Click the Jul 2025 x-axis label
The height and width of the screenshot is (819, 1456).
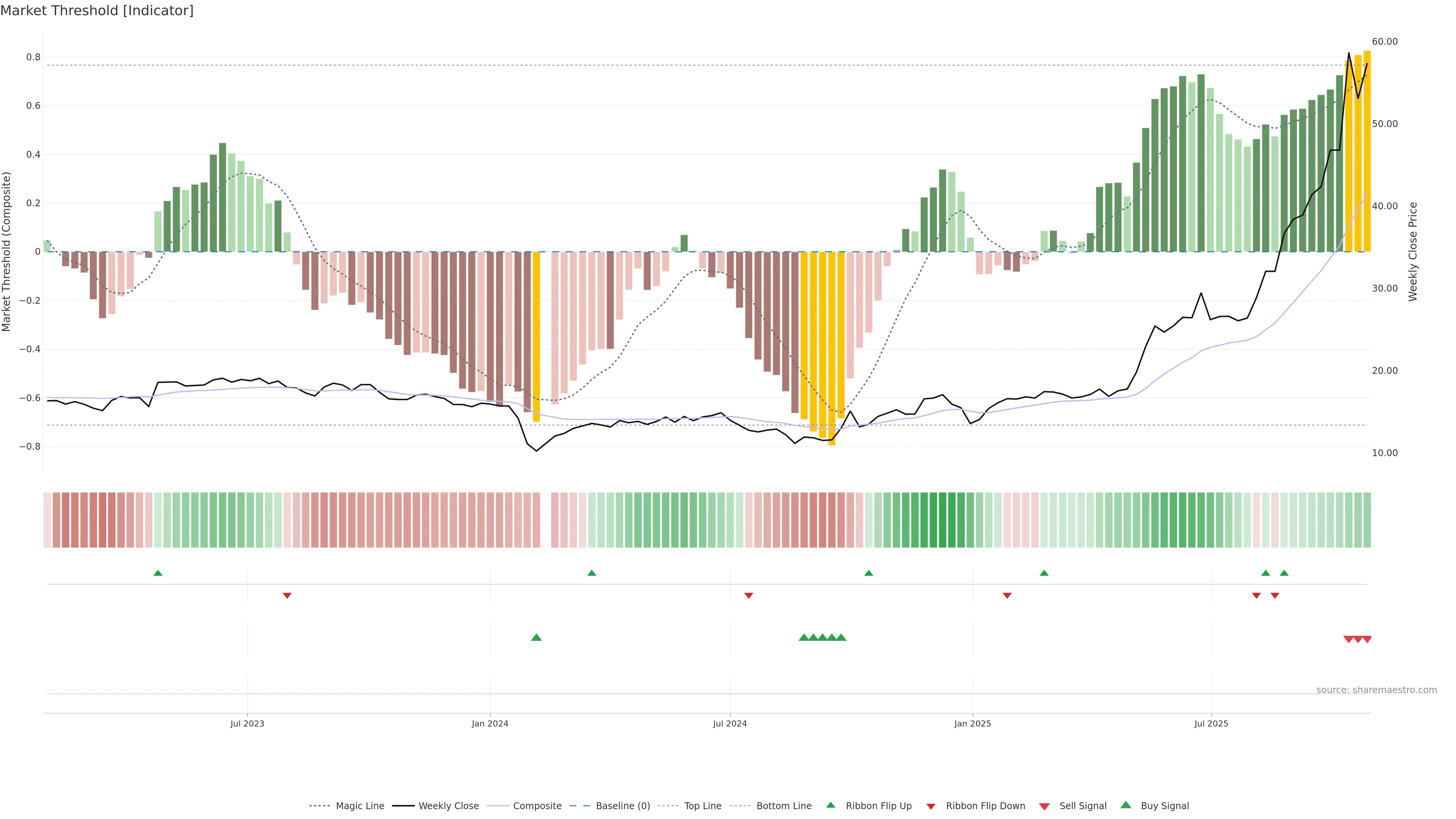[1211, 723]
